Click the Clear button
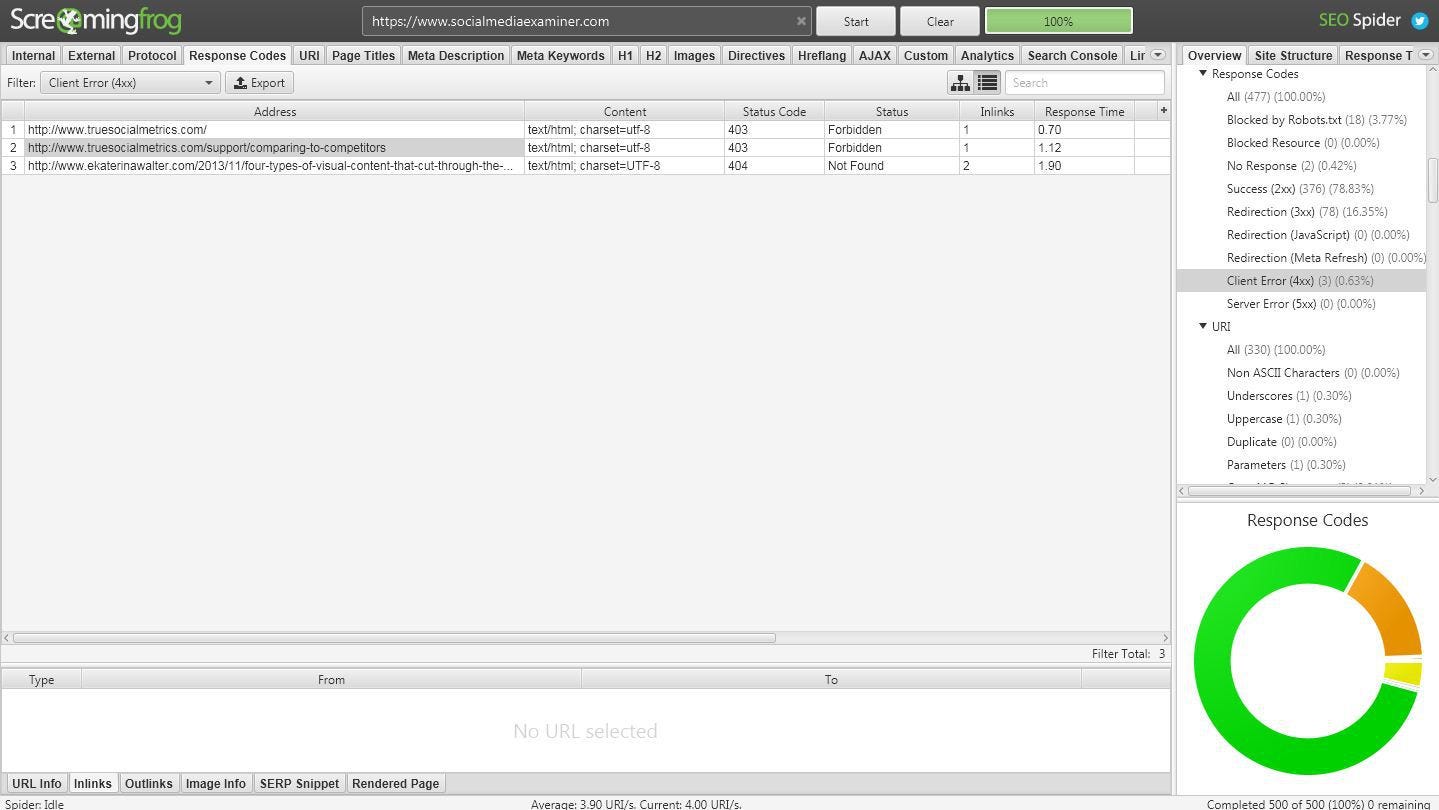The width and height of the screenshot is (1439, 810). 940,21
